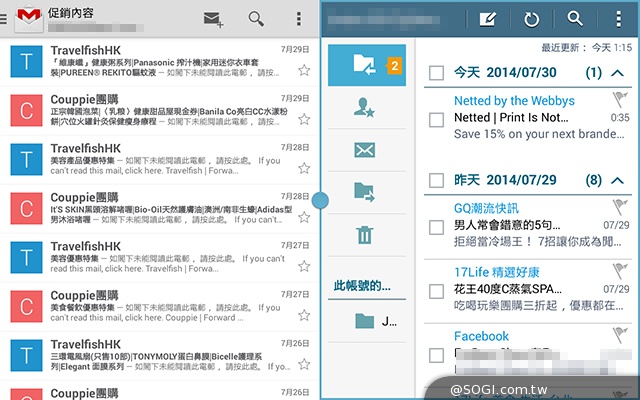Star the Couppie團購 7月27日 email
Screen dimensions: 640x400
point(304,315)
